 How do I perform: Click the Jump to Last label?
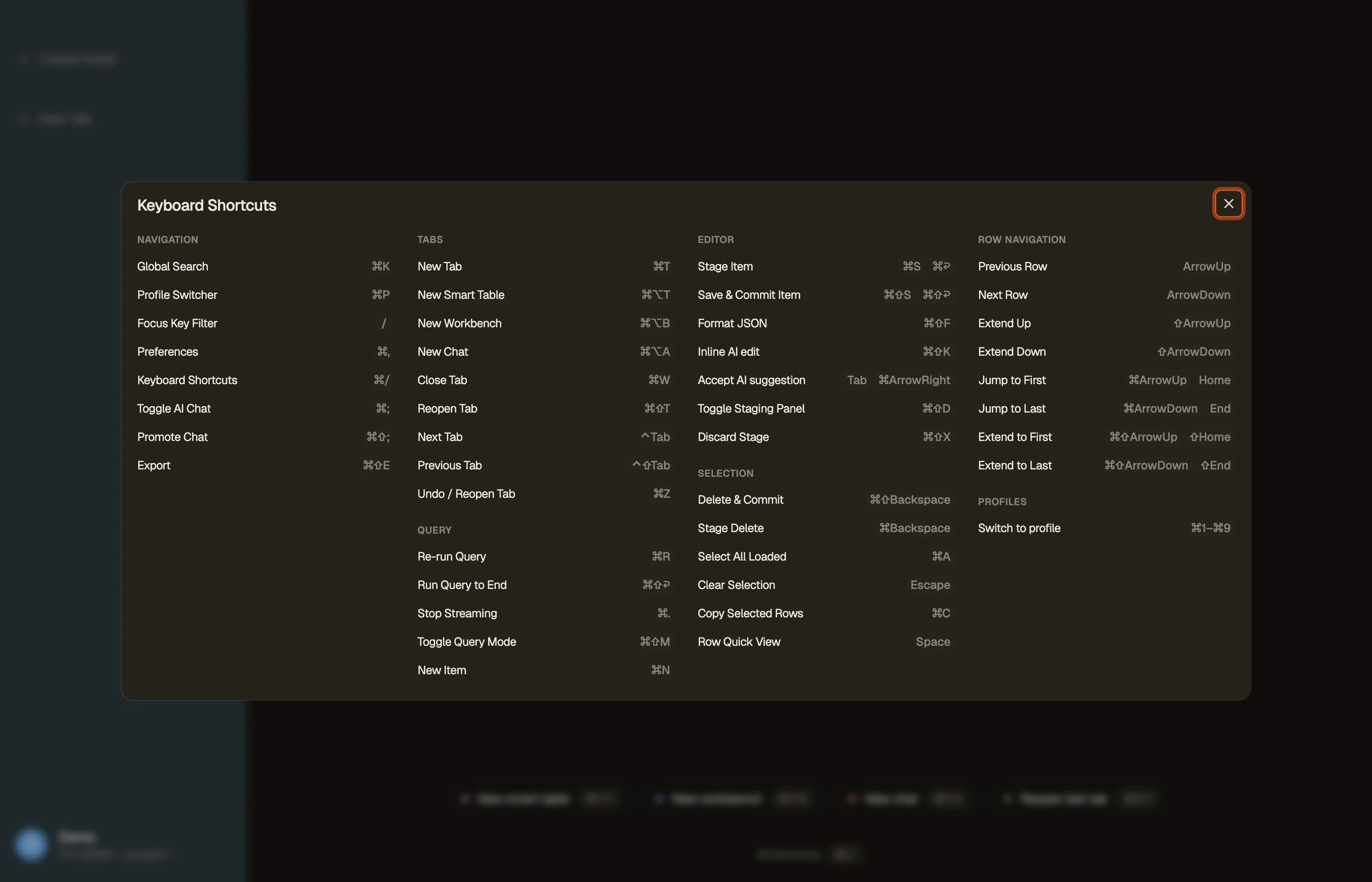click(x=1012, y=408)
